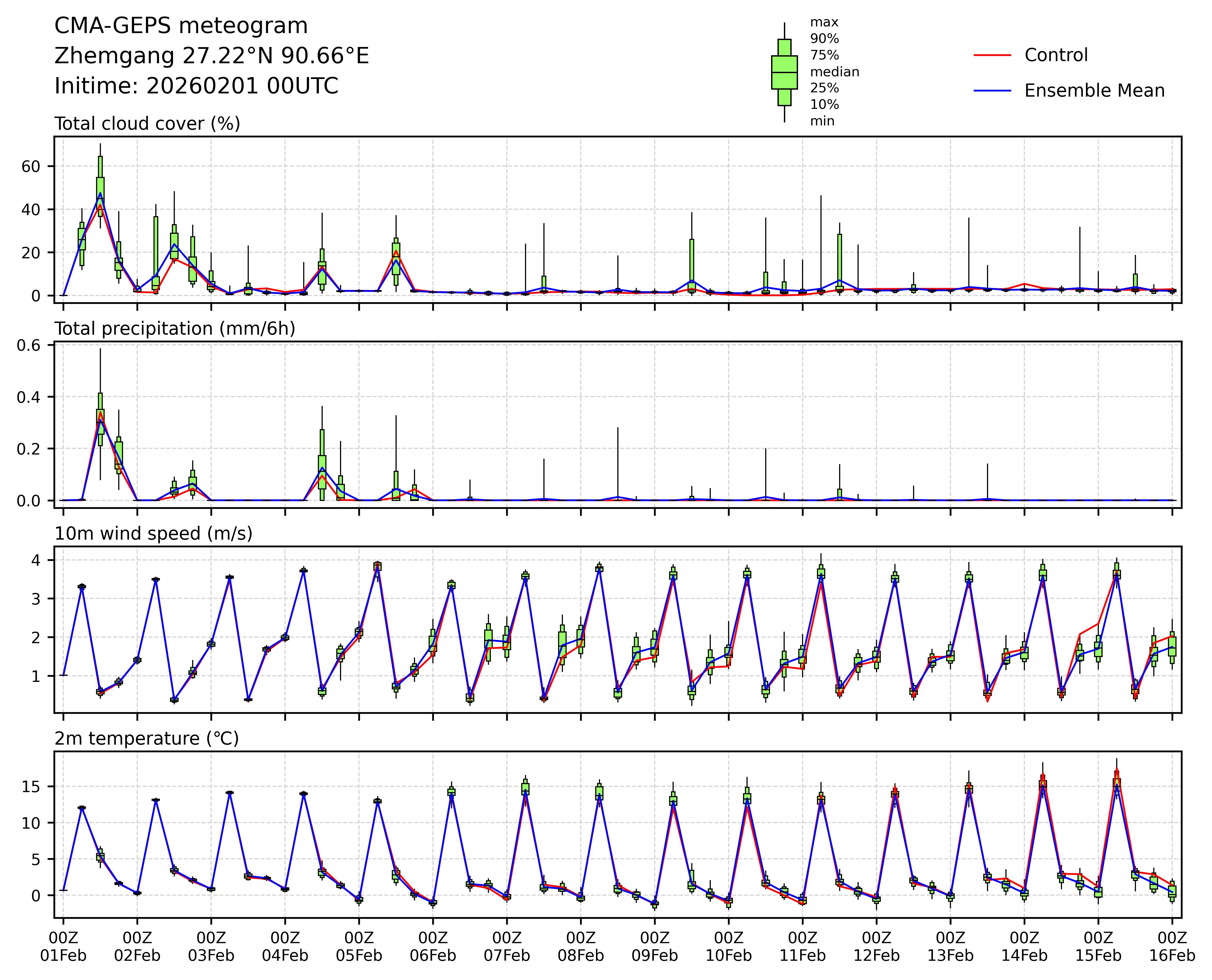The width and height of the screenshot is (1212, 980).
Task: Click the Zhemgang location coordinates text
Action: click(211, 56)
